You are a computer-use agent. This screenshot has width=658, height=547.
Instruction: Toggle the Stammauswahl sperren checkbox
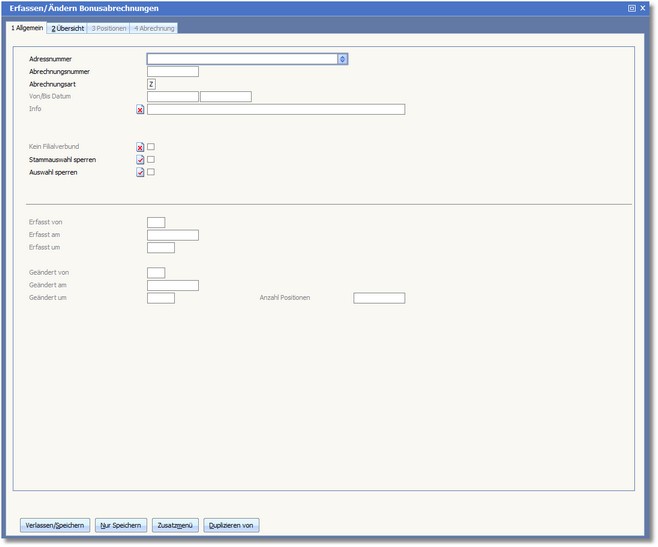coord(151,160)
